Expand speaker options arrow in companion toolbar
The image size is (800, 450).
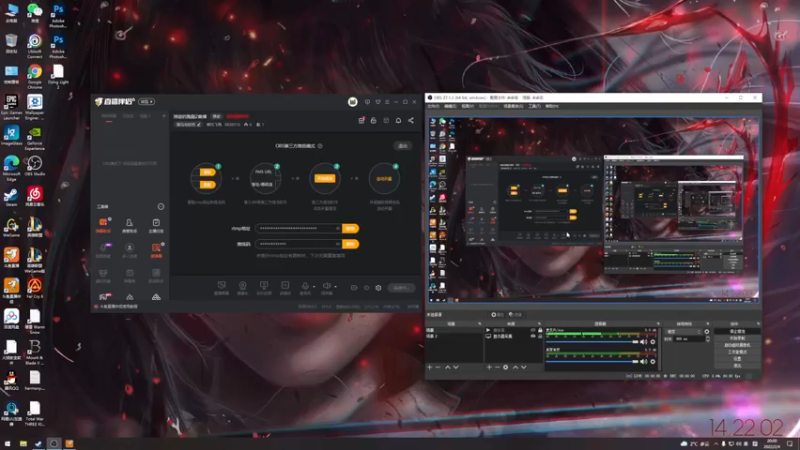click(335, 287)
